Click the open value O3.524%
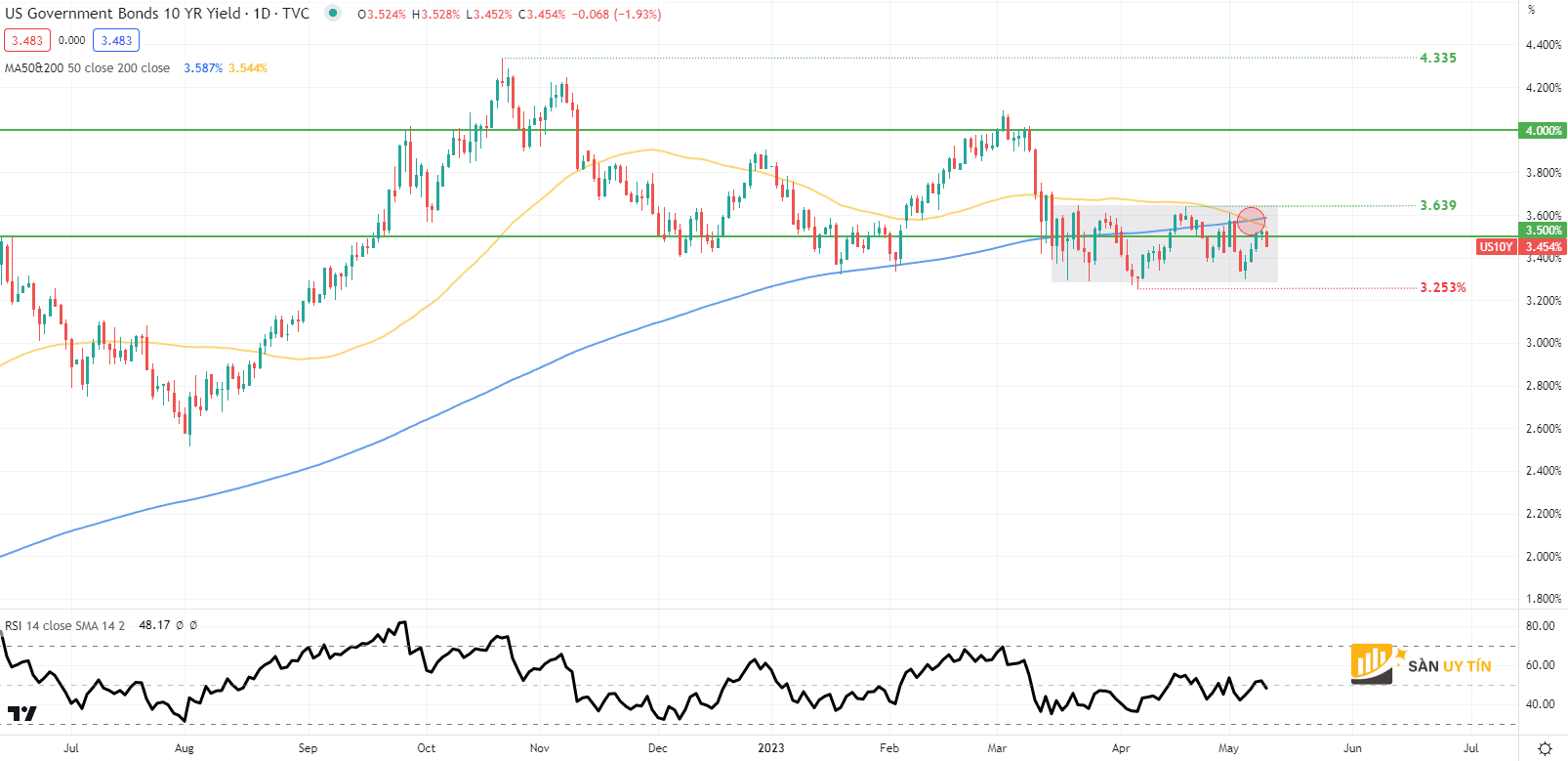The height and width of the screenshot is (761, 1568). (382, 15)
